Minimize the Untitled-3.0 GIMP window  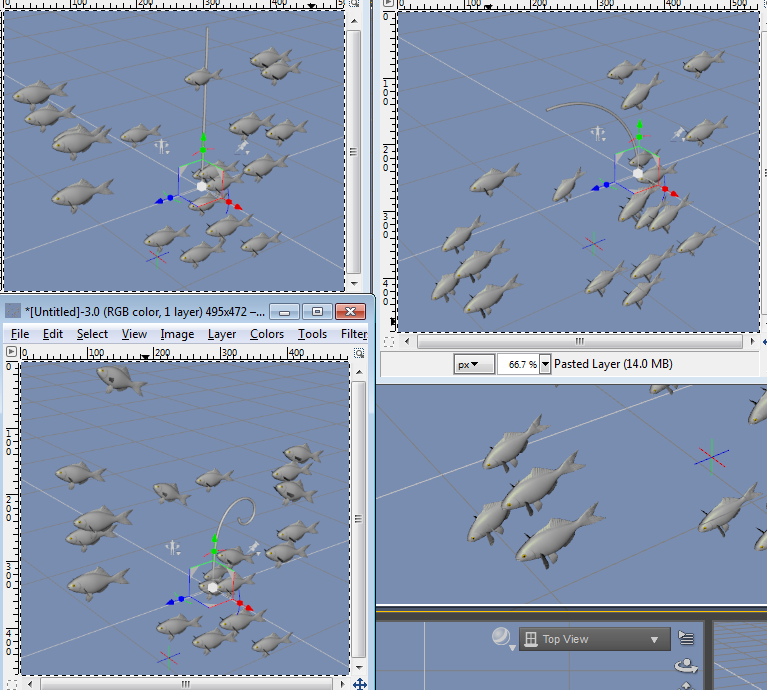pyautogui.click(x=285, y=312)
